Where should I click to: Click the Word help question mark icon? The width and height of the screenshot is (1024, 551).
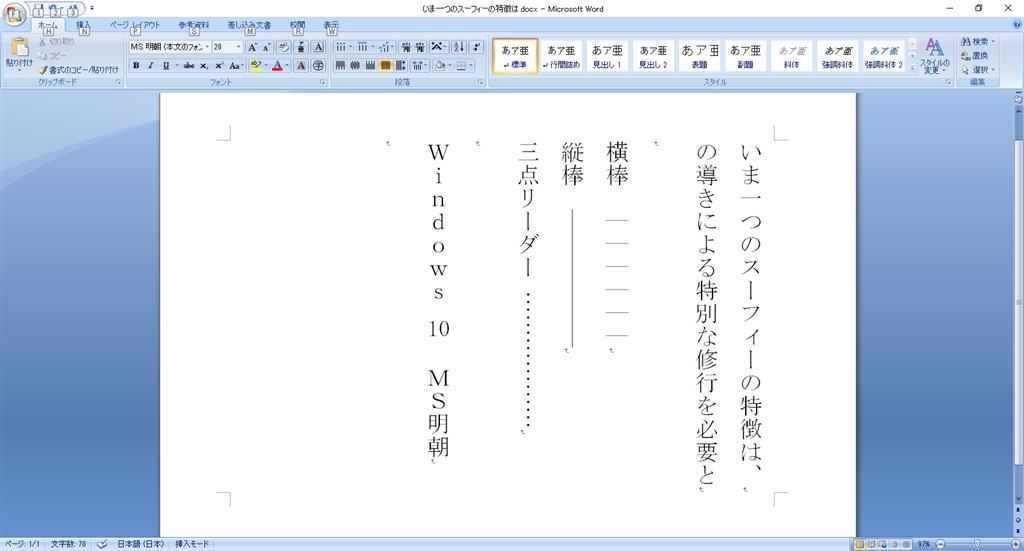(x=1017, y=24)
